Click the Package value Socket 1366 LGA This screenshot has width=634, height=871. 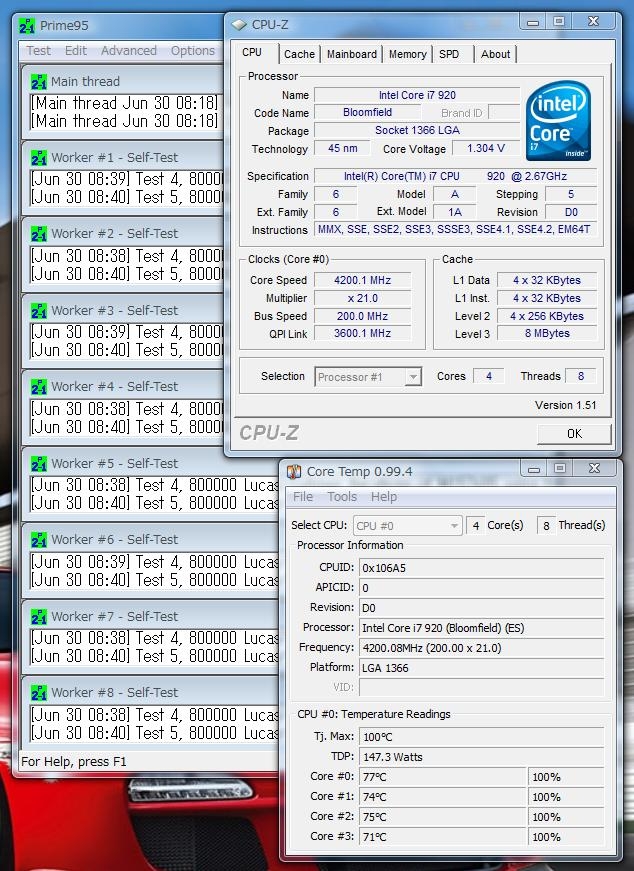coord(417,131)
